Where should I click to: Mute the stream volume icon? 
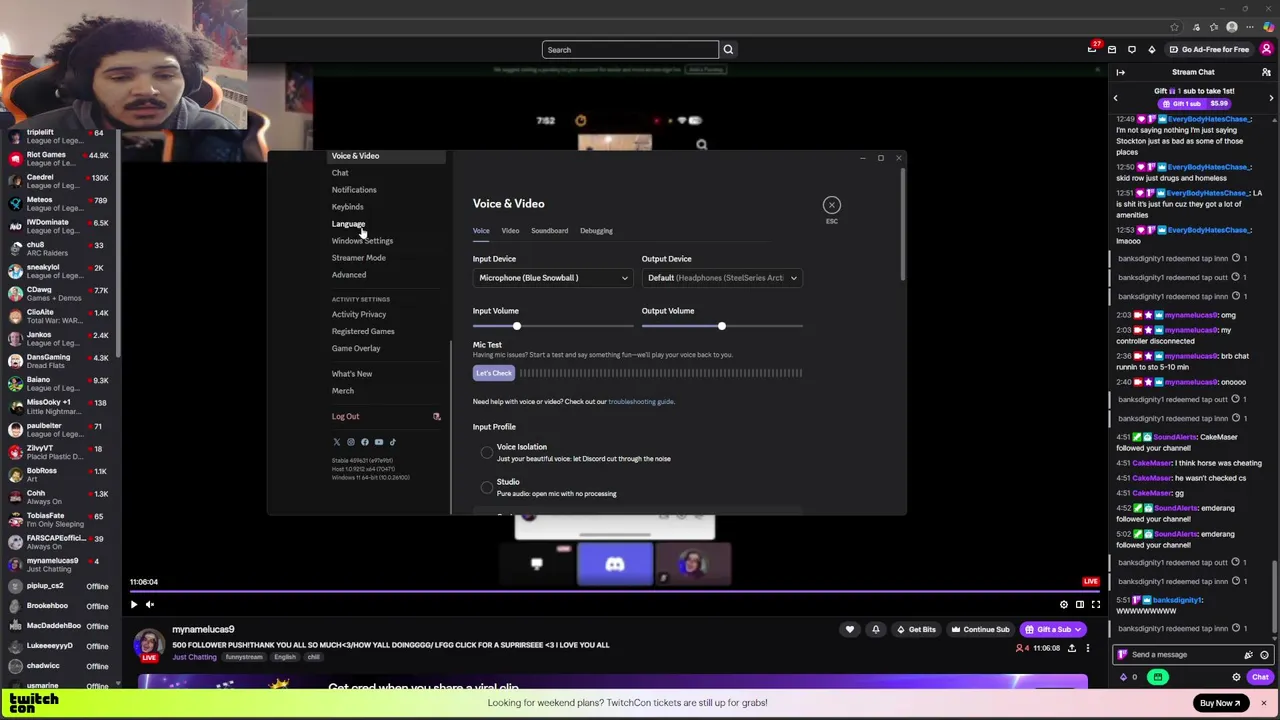(x=150, y=604)
